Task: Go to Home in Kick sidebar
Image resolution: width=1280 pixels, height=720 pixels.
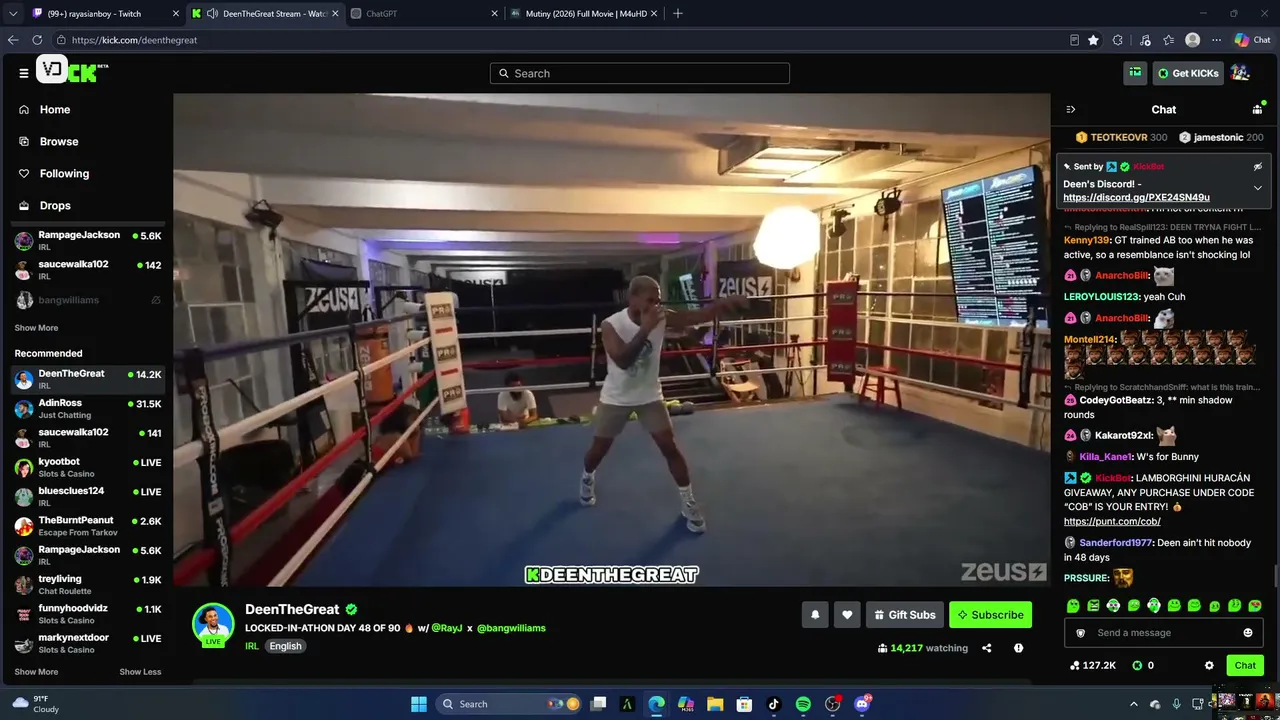Action: [x=55, y=110]
